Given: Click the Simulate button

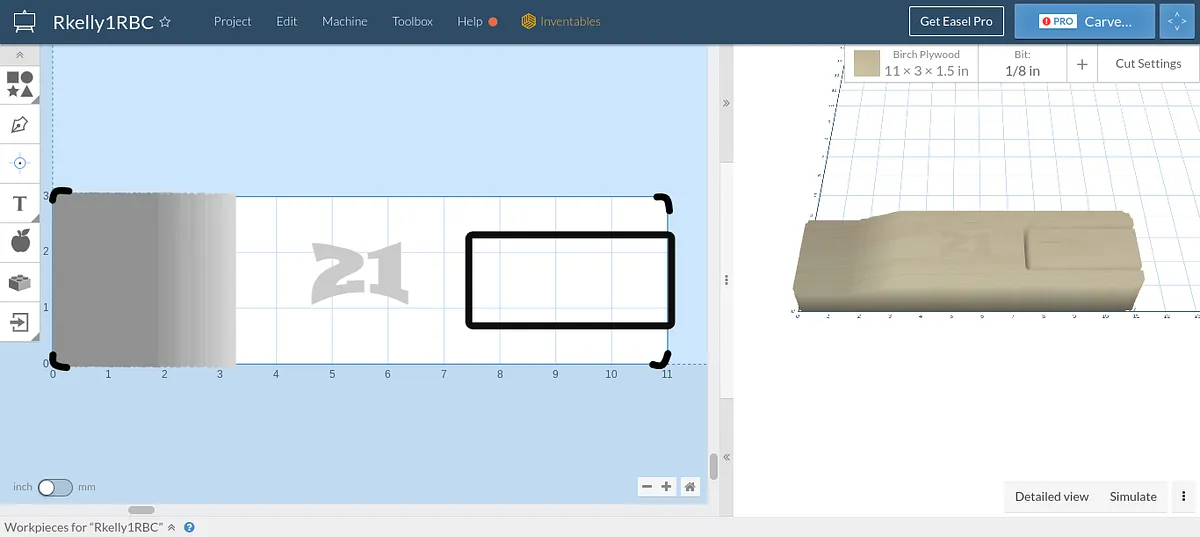Looking at the screenshot, I should pyautogui.click(x=1133, y=496).
